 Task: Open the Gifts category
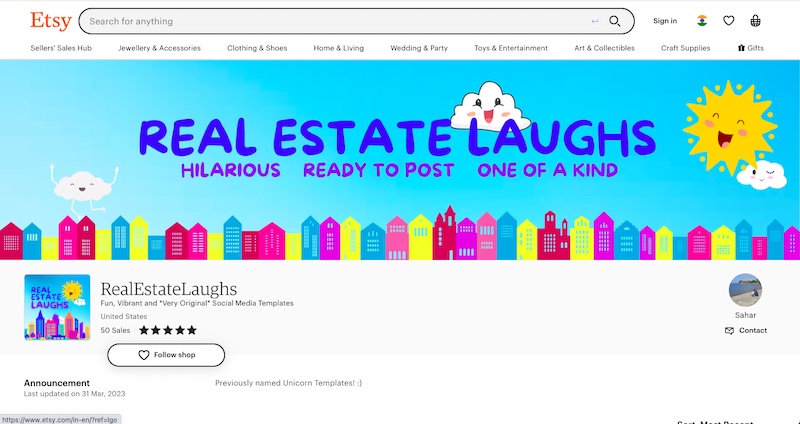751,48
